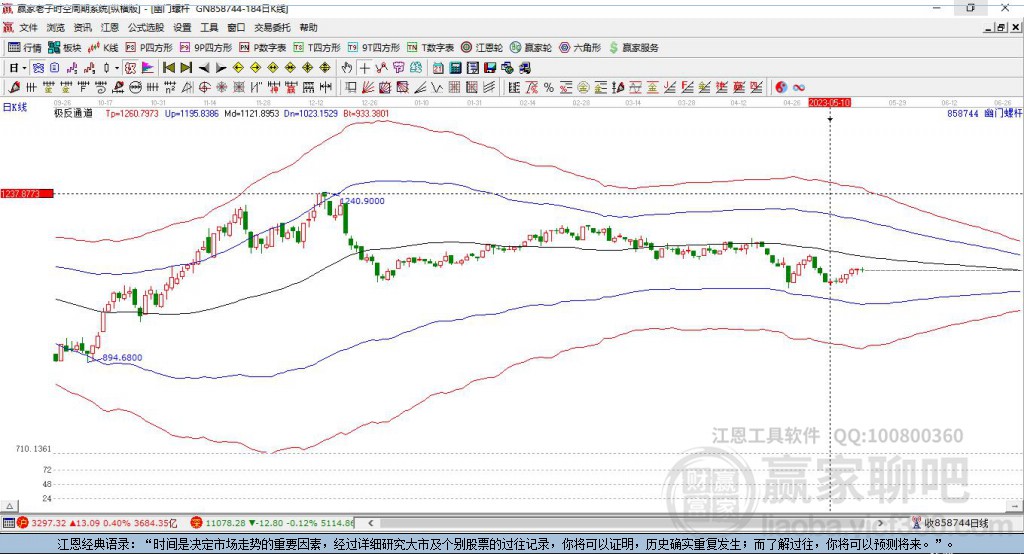1024x554 pixels.
Task: Open the 9T四方形 tool
Action: click(x=374, y=48)
